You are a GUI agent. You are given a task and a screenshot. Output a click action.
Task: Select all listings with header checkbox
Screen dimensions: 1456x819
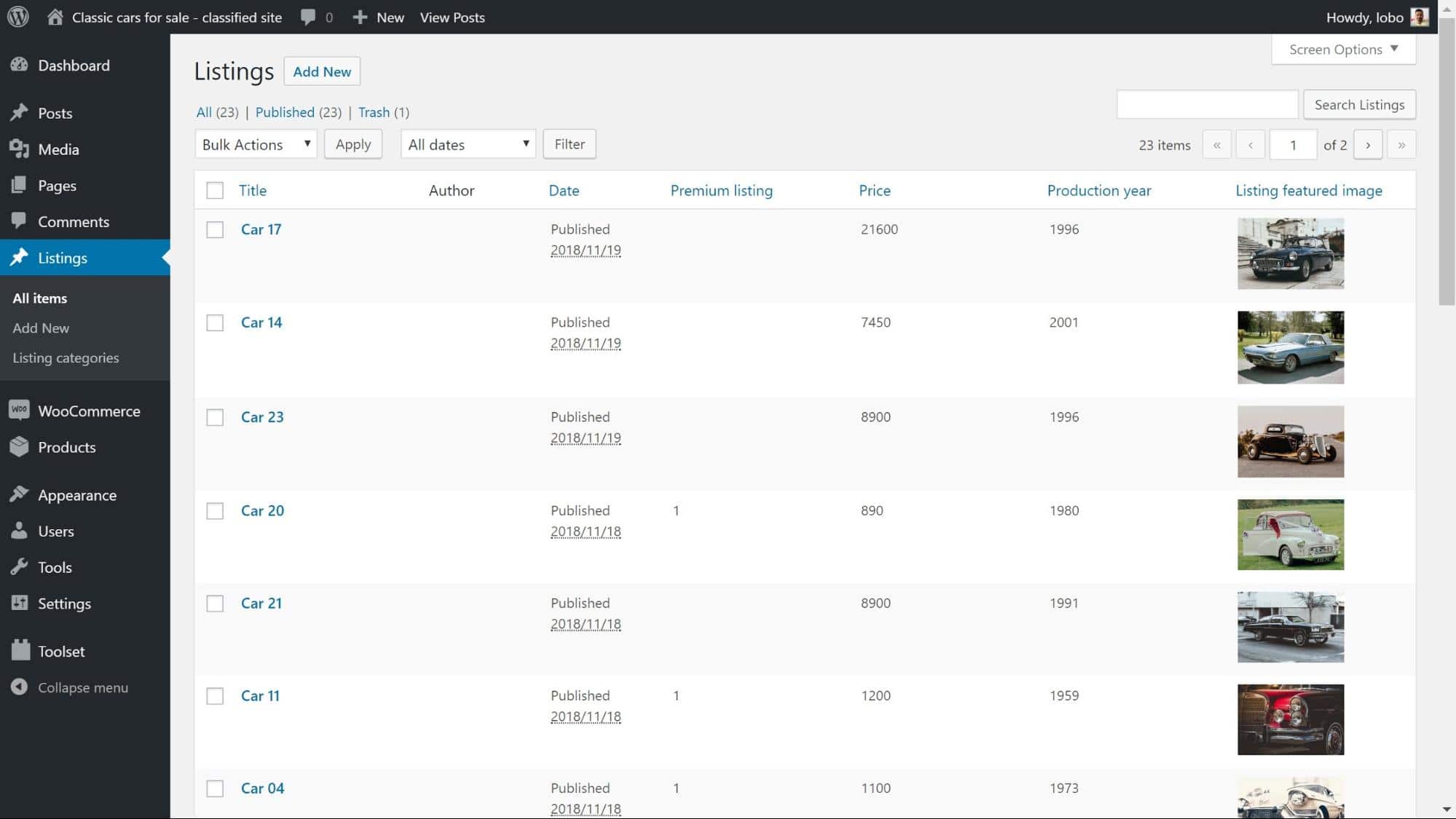(214, 190)
